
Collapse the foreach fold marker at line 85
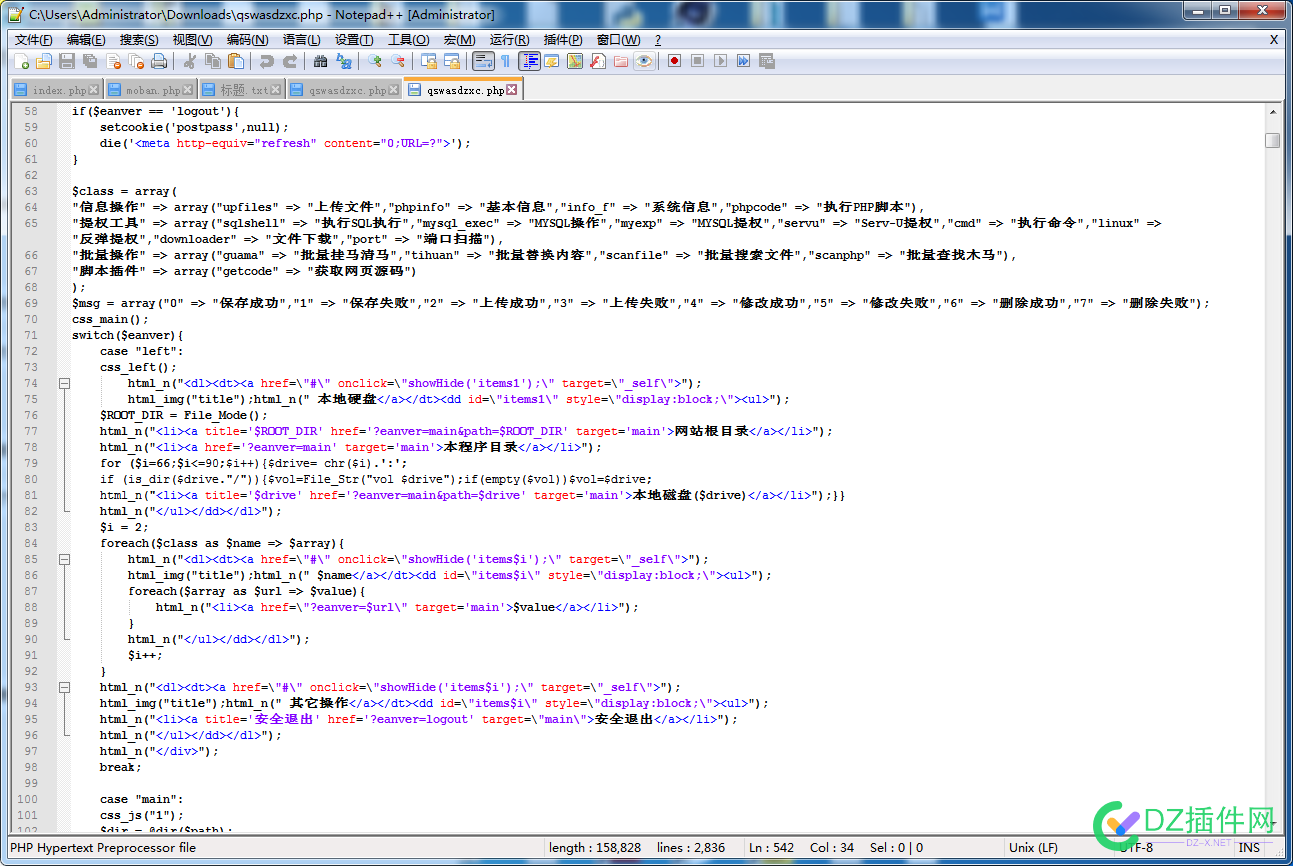pyautogui.click(x=64, y=559)
